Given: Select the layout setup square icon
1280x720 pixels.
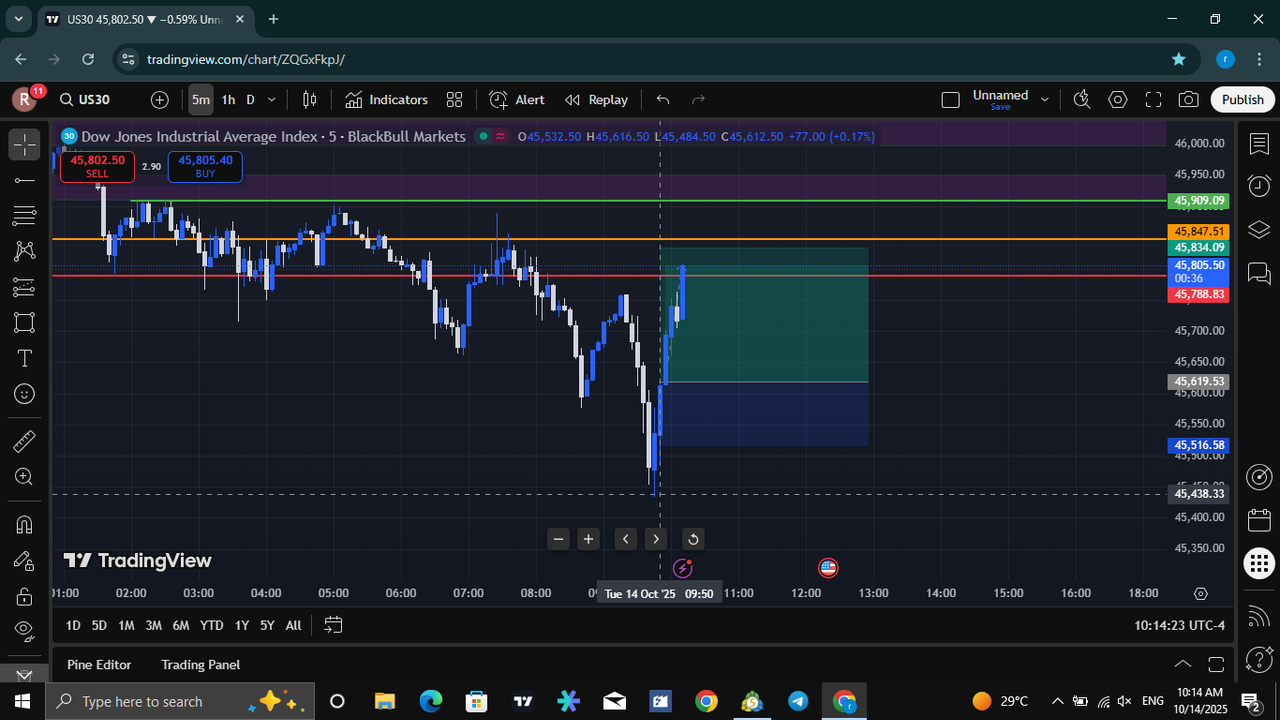Looking at the screenshot, I should click(x=951, y=100).
